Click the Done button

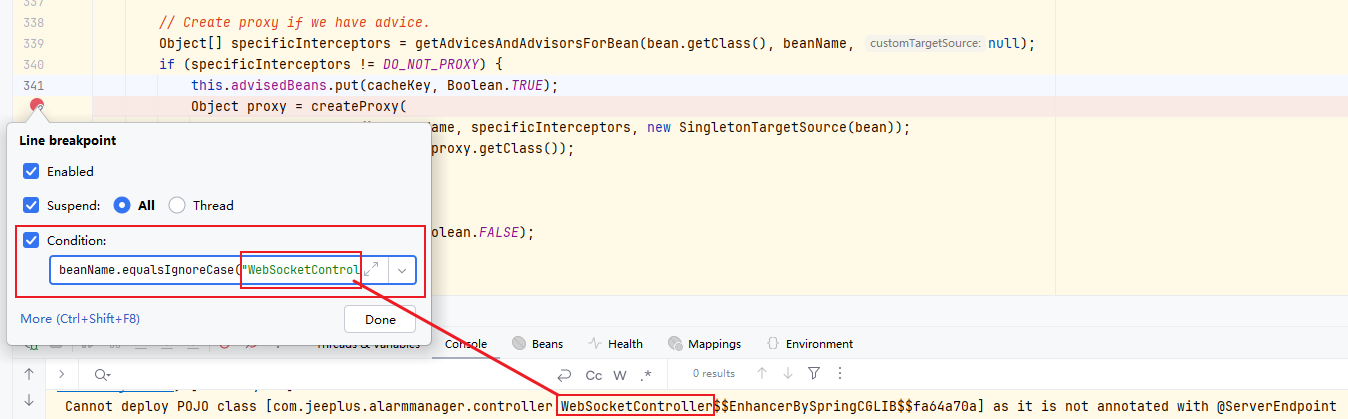(x=380, y=319)
